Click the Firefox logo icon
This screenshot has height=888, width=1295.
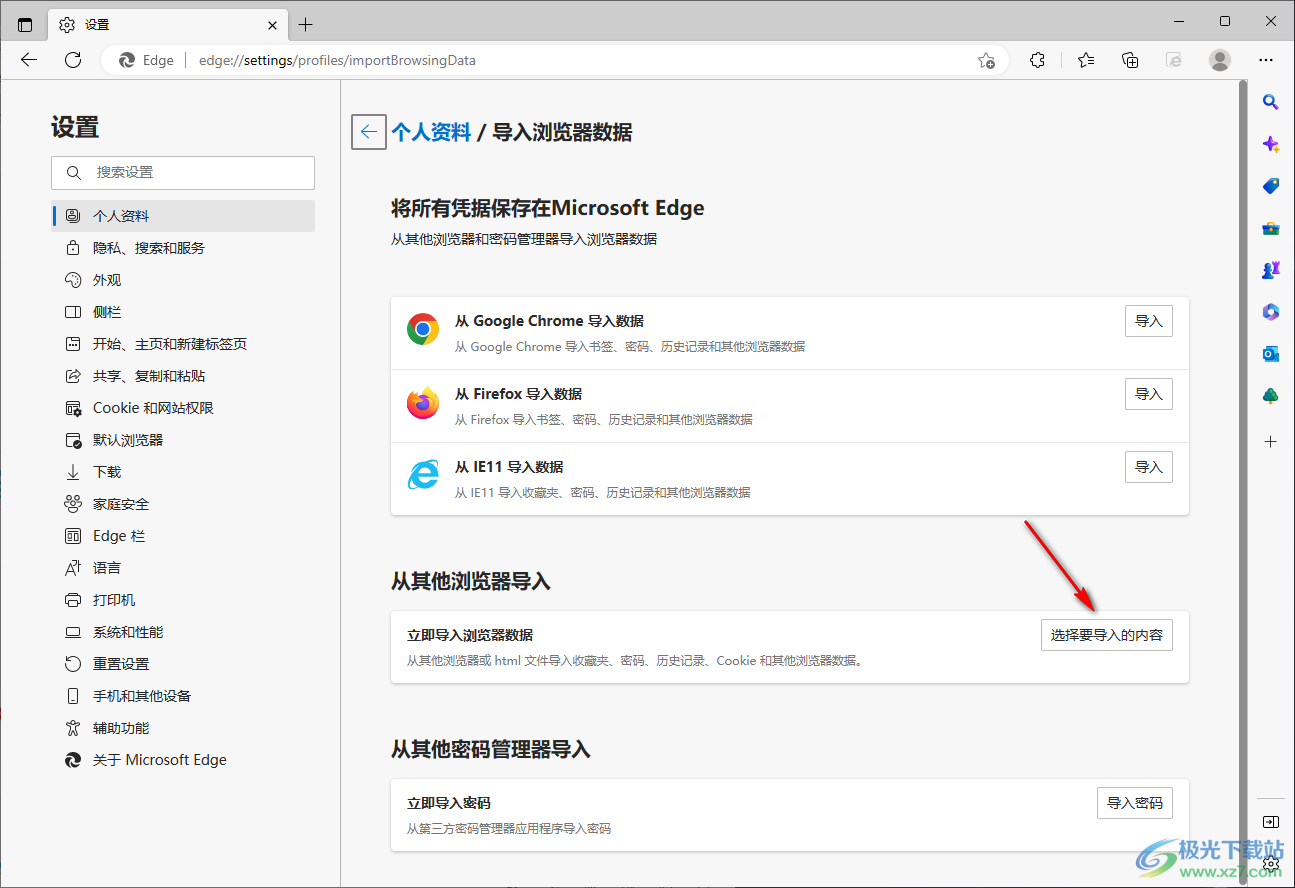point(423,402)
